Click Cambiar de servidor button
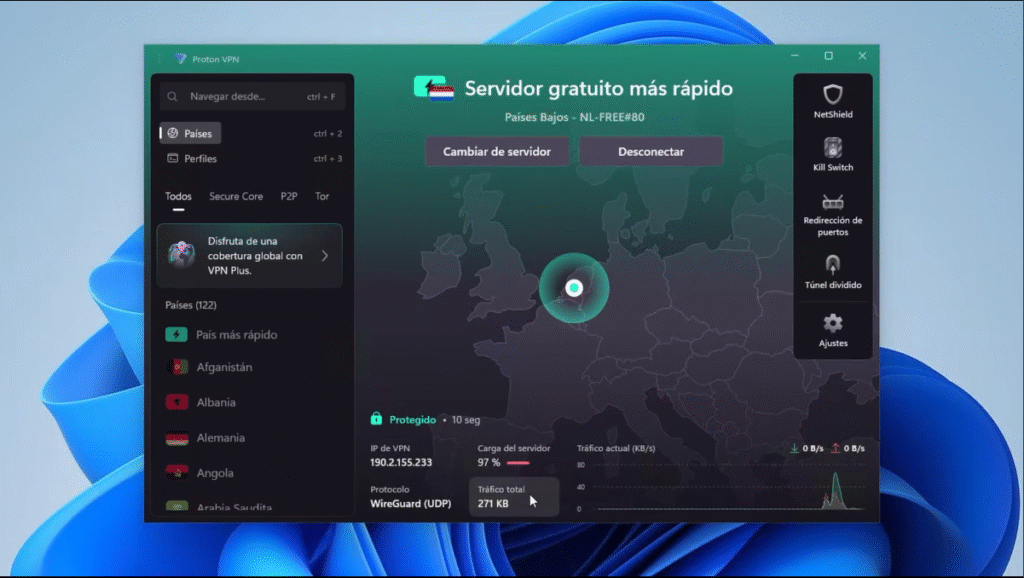 [497, 152]
